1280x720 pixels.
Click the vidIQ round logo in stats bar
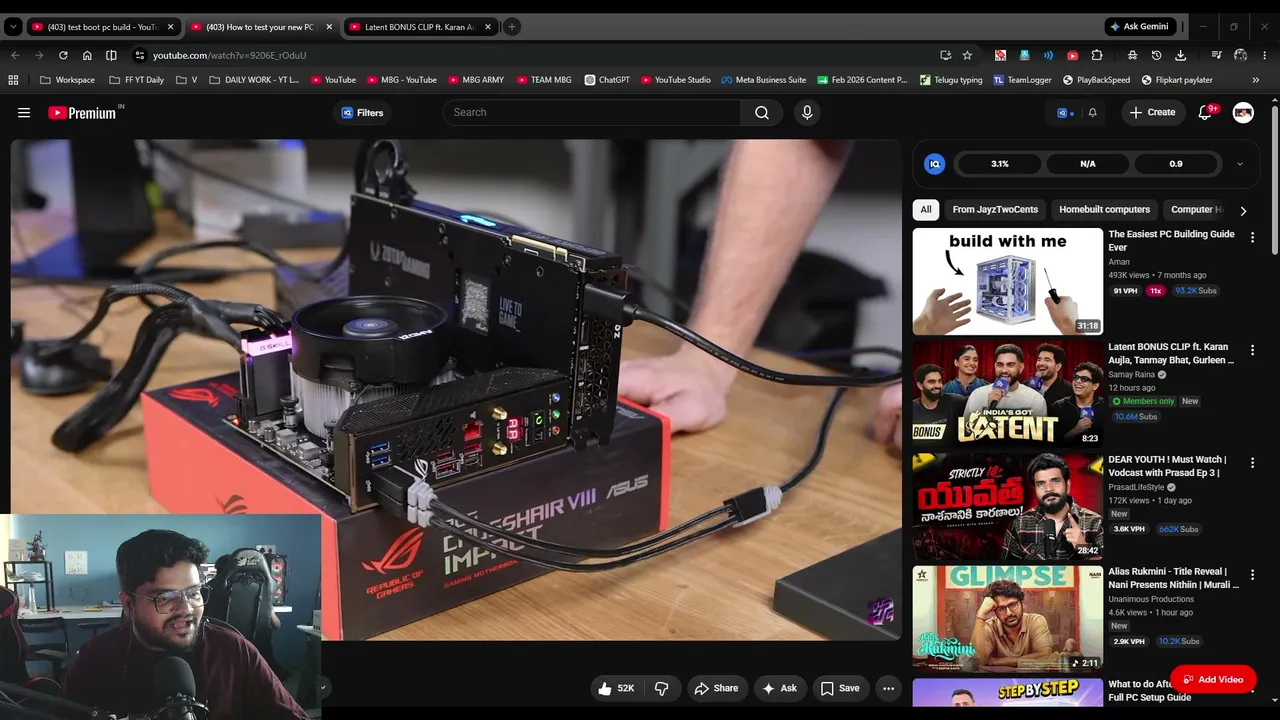[934, 164]
